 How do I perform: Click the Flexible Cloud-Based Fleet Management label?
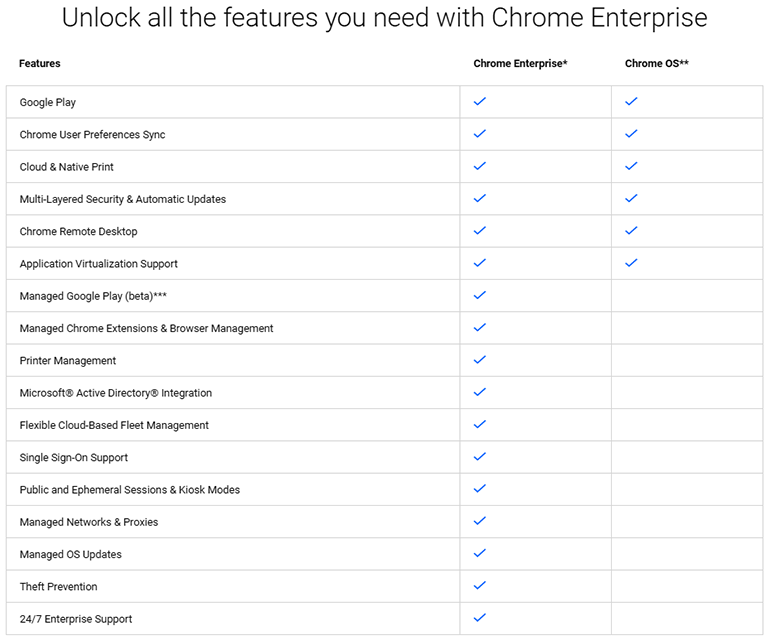click(x=114, y=425)
